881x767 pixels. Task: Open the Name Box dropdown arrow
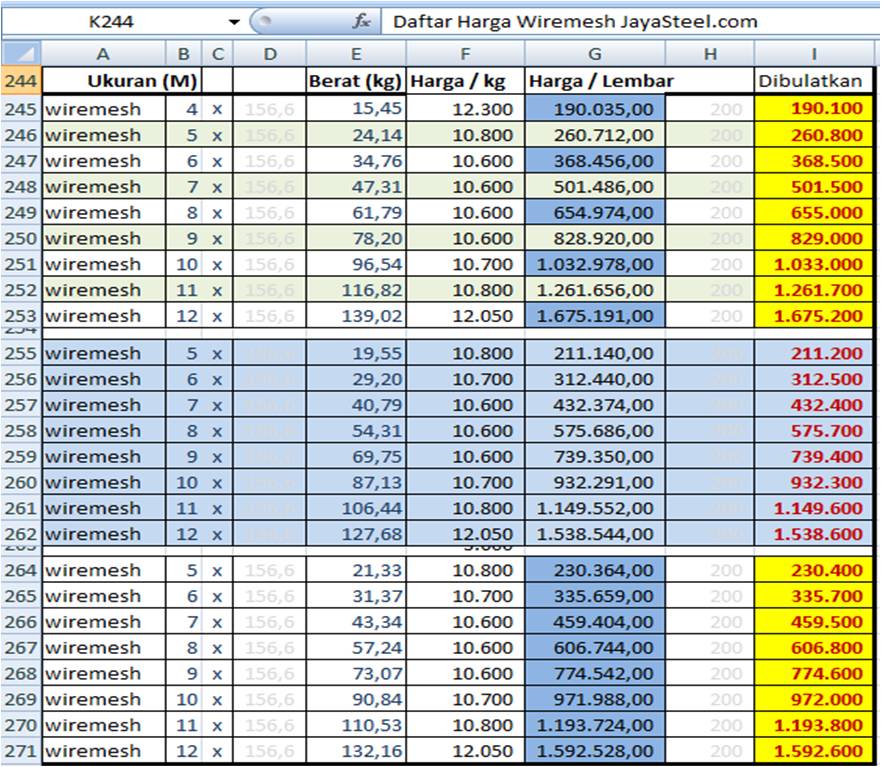234,22
